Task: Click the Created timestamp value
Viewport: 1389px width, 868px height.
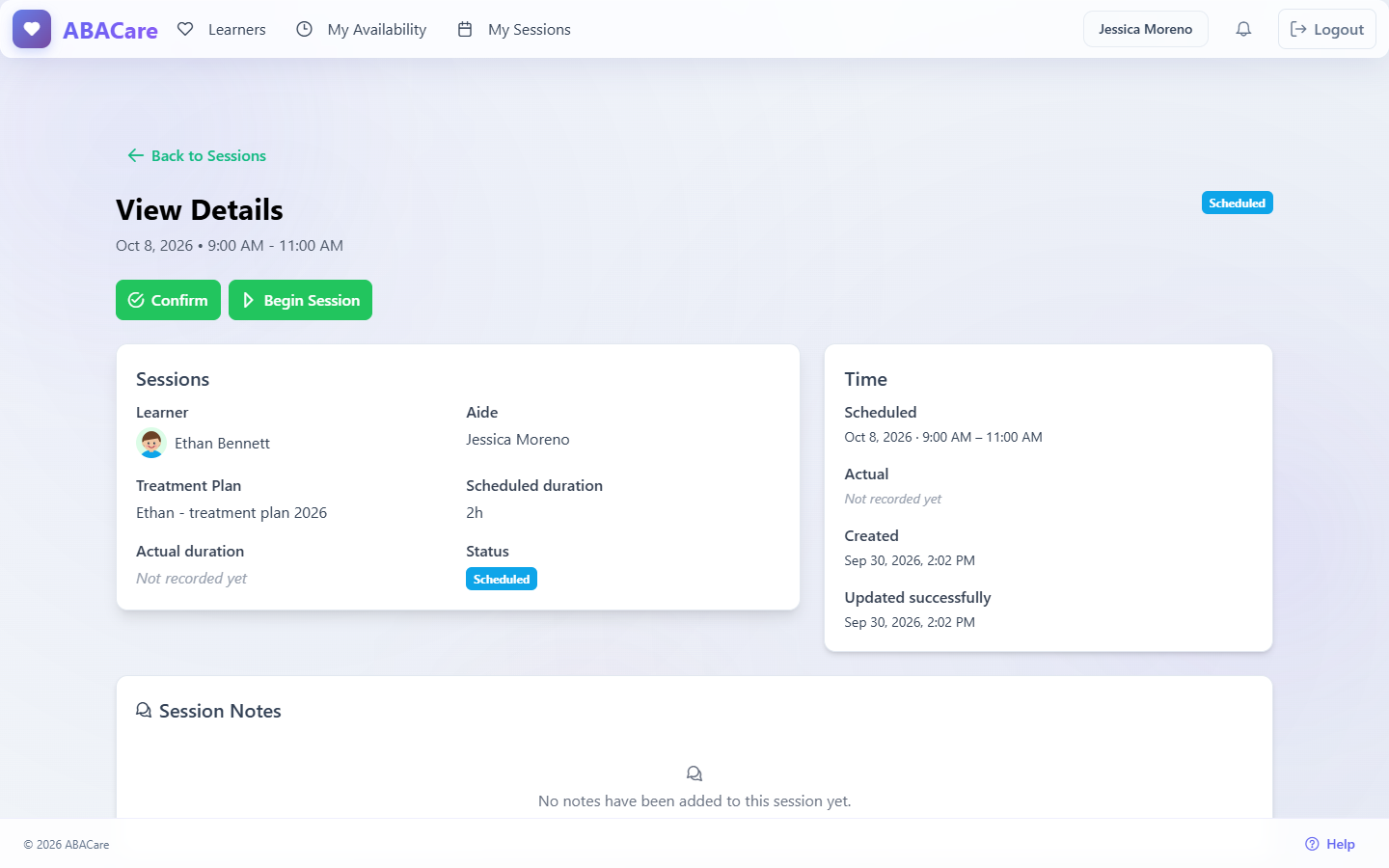Action: pyautogui.click(x=910, y=560)
